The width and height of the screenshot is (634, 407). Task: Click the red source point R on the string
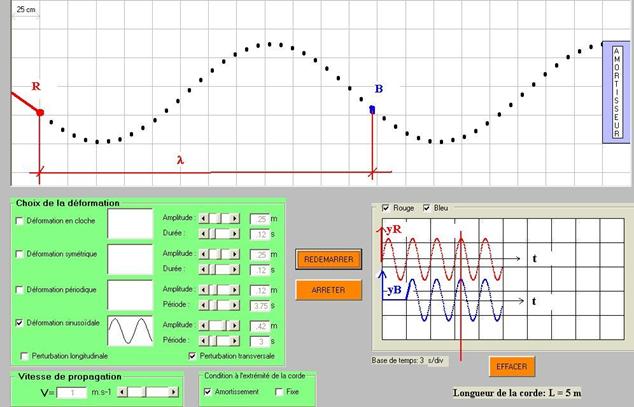point(40,113)
